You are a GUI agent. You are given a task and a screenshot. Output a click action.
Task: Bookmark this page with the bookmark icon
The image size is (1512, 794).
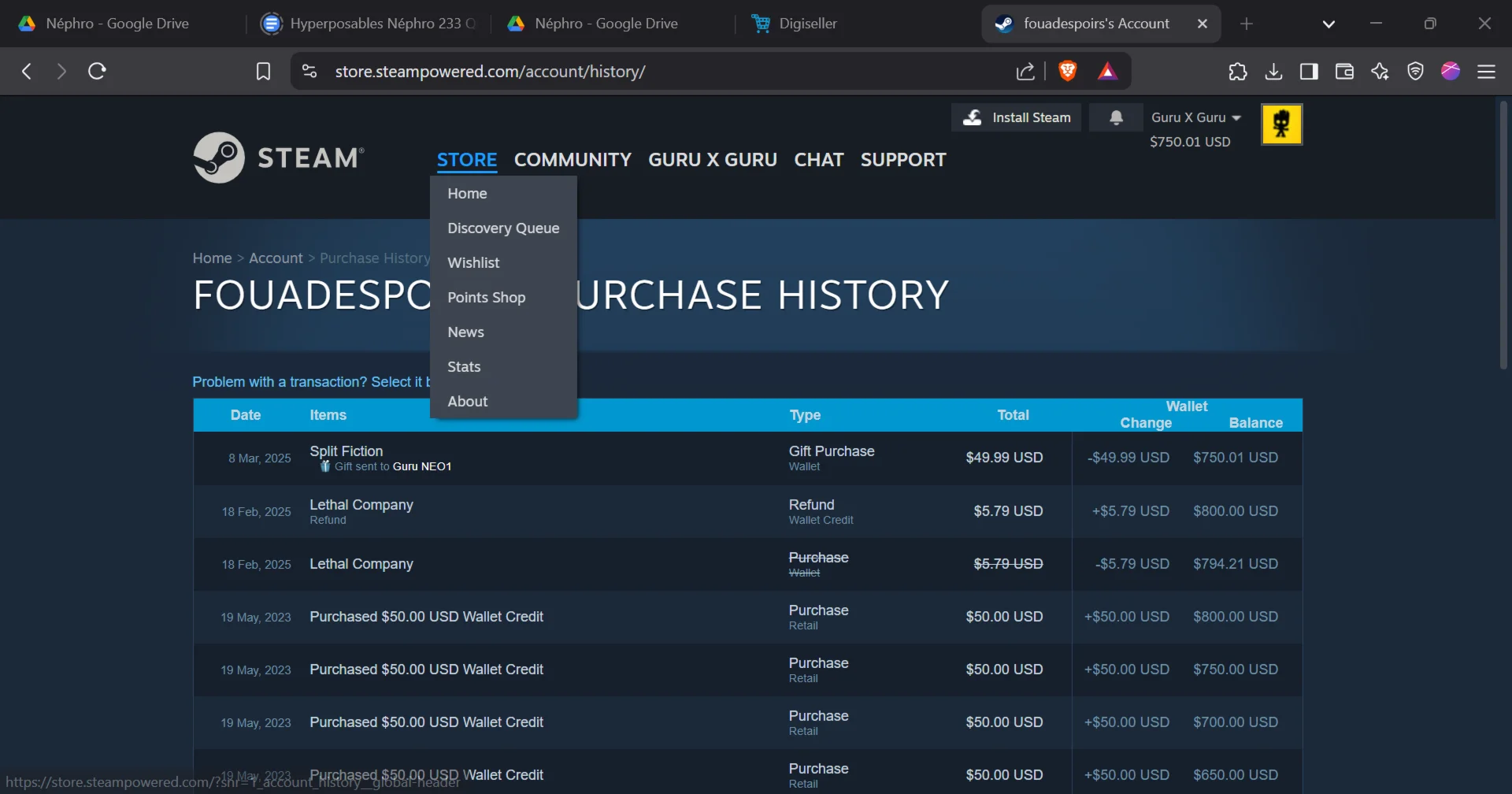tap(264, 72)
